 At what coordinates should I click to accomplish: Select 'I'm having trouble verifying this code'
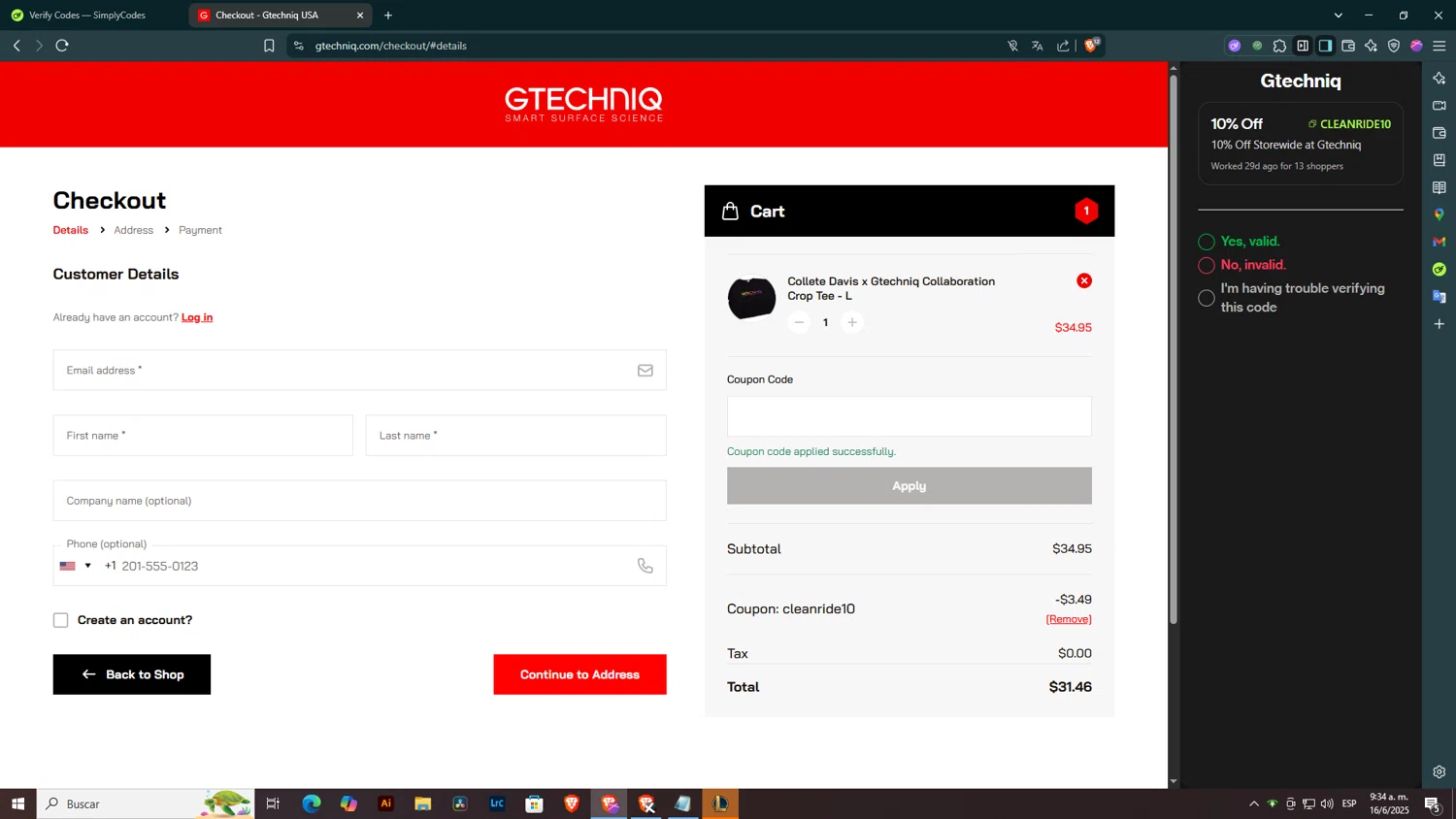click(x=1207, y=298)
